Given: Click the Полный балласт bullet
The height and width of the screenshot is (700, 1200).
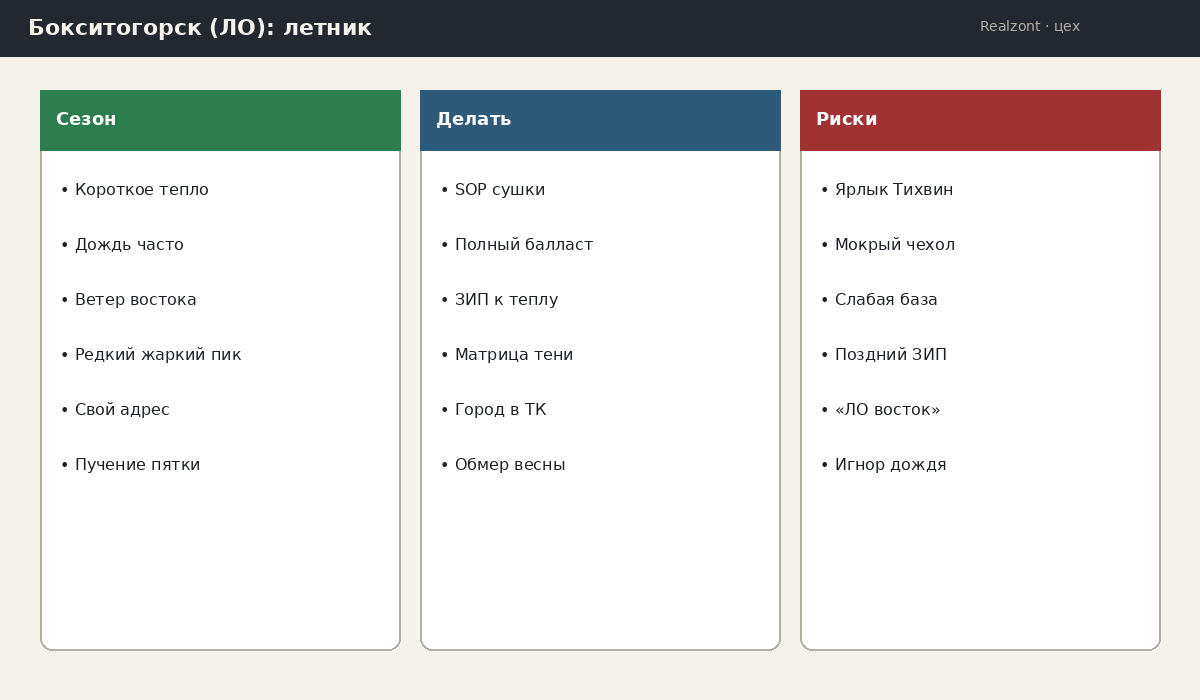Looking at the screenshot, I should point(524,245).
